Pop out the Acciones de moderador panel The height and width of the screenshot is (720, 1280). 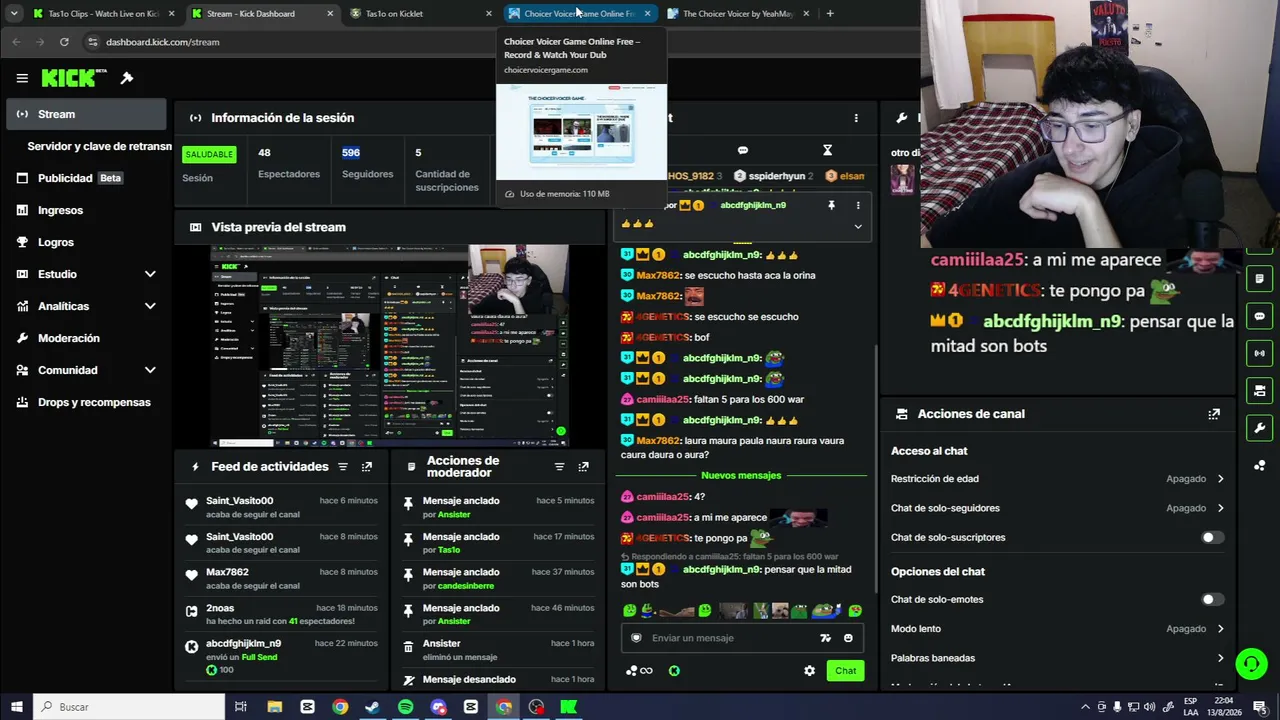tap(583, 467)
